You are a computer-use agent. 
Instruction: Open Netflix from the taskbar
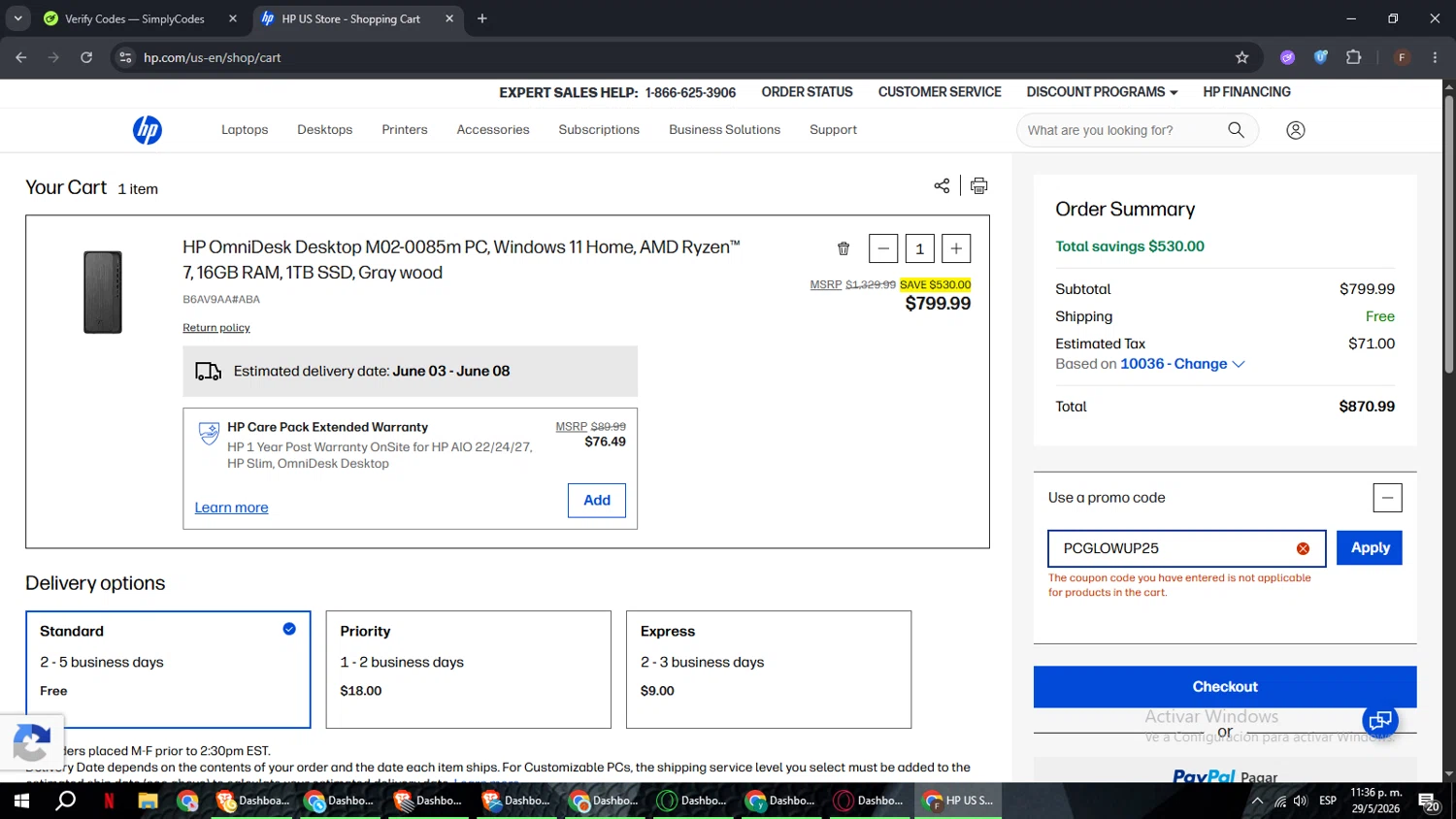point(109,801)
